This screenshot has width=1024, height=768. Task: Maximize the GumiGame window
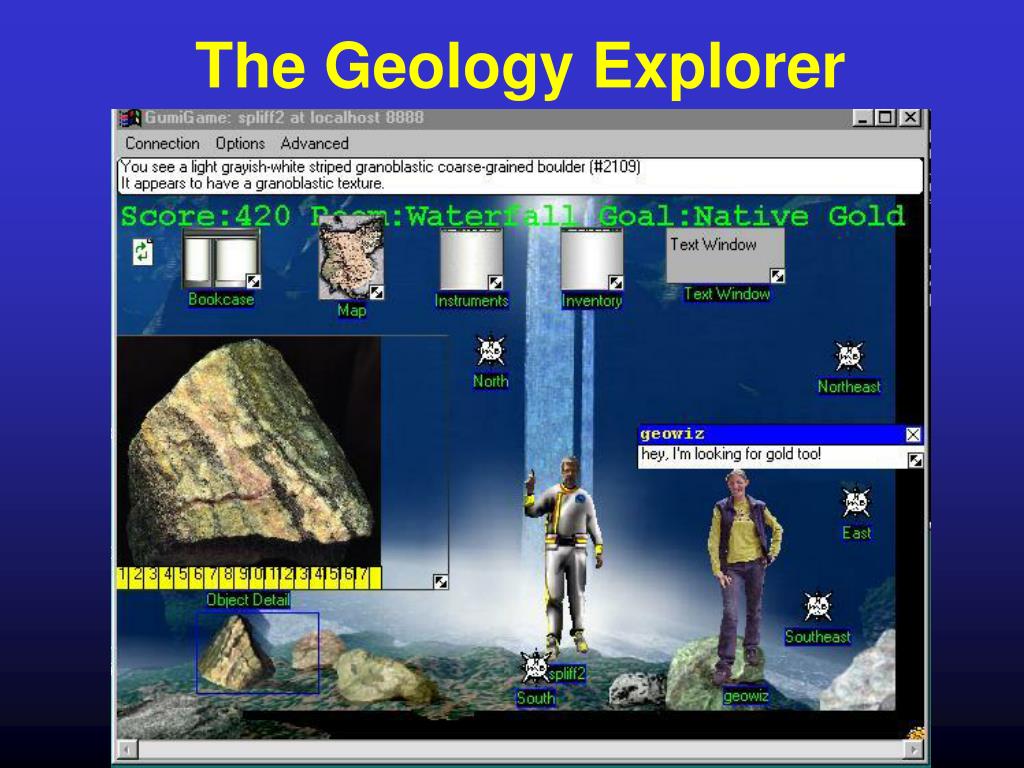coord(886,118)
